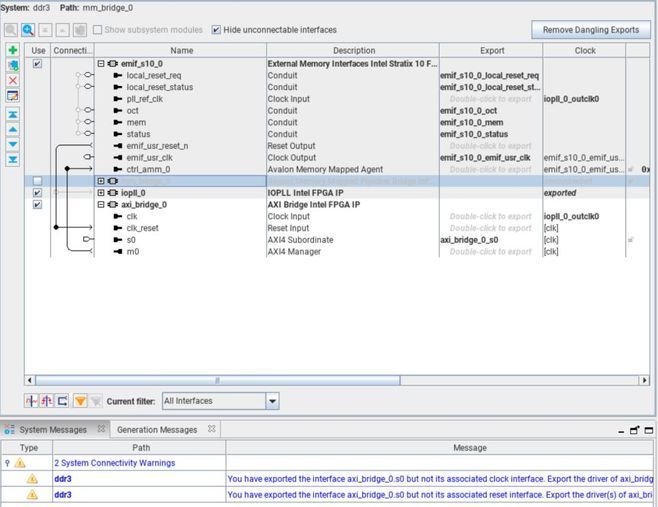Switch to the Generation Messages tab
This screenshot has width=658, height=507.
(x=157, y=430)
